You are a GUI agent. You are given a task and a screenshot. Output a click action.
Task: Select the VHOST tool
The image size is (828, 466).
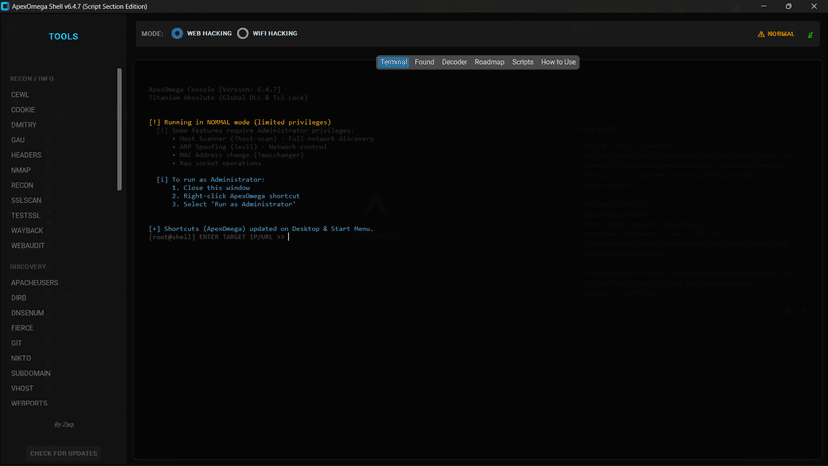22,388
